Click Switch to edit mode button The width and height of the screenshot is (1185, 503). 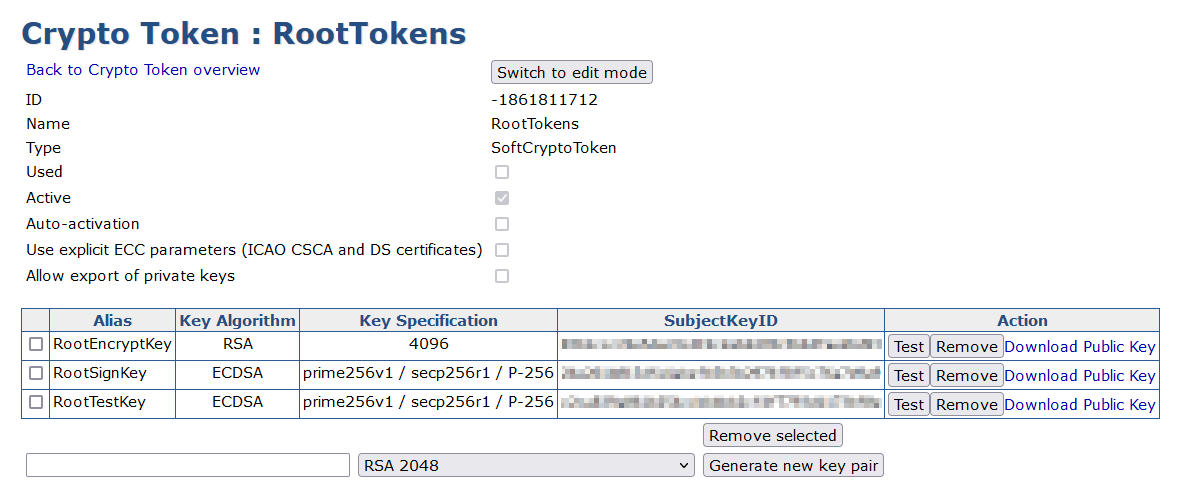(x=571, y=72)
